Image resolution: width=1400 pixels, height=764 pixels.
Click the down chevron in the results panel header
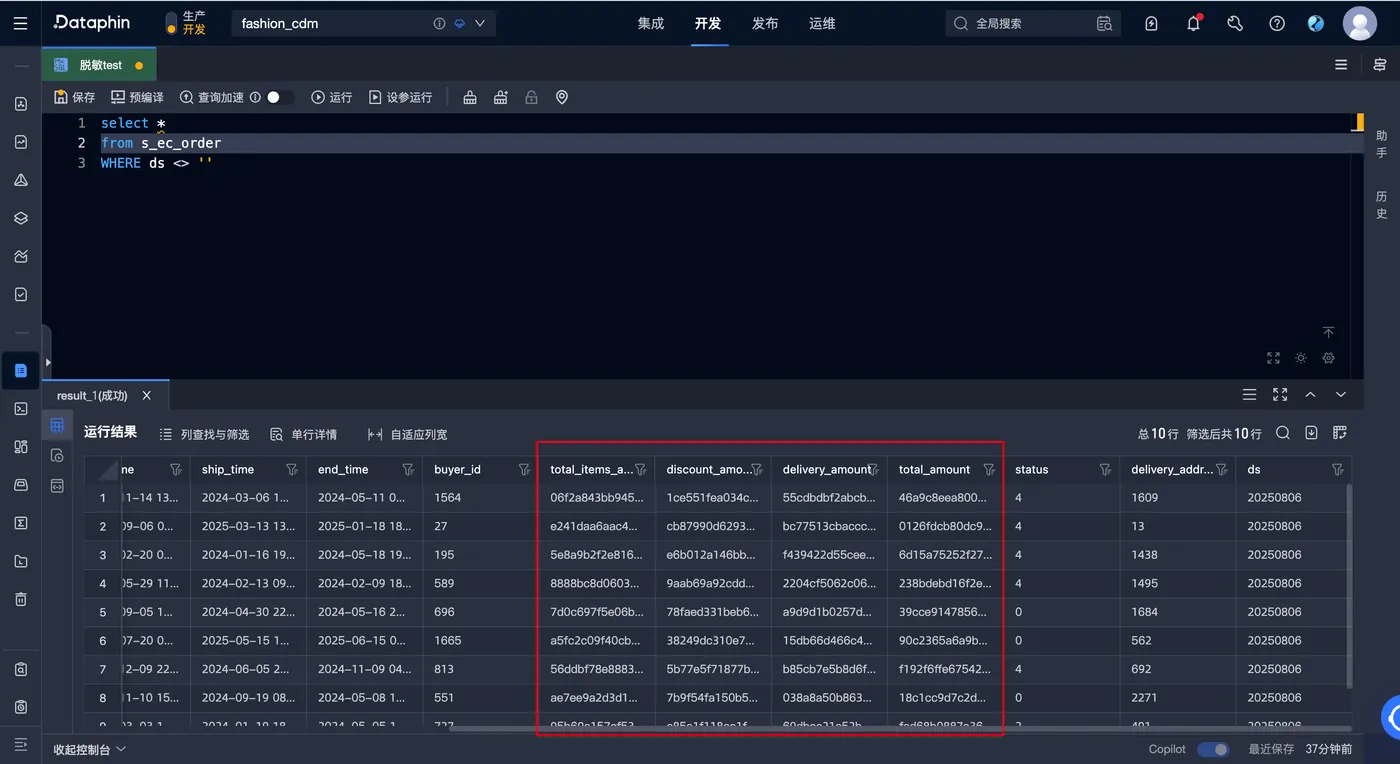click(x=1341, y=395)
